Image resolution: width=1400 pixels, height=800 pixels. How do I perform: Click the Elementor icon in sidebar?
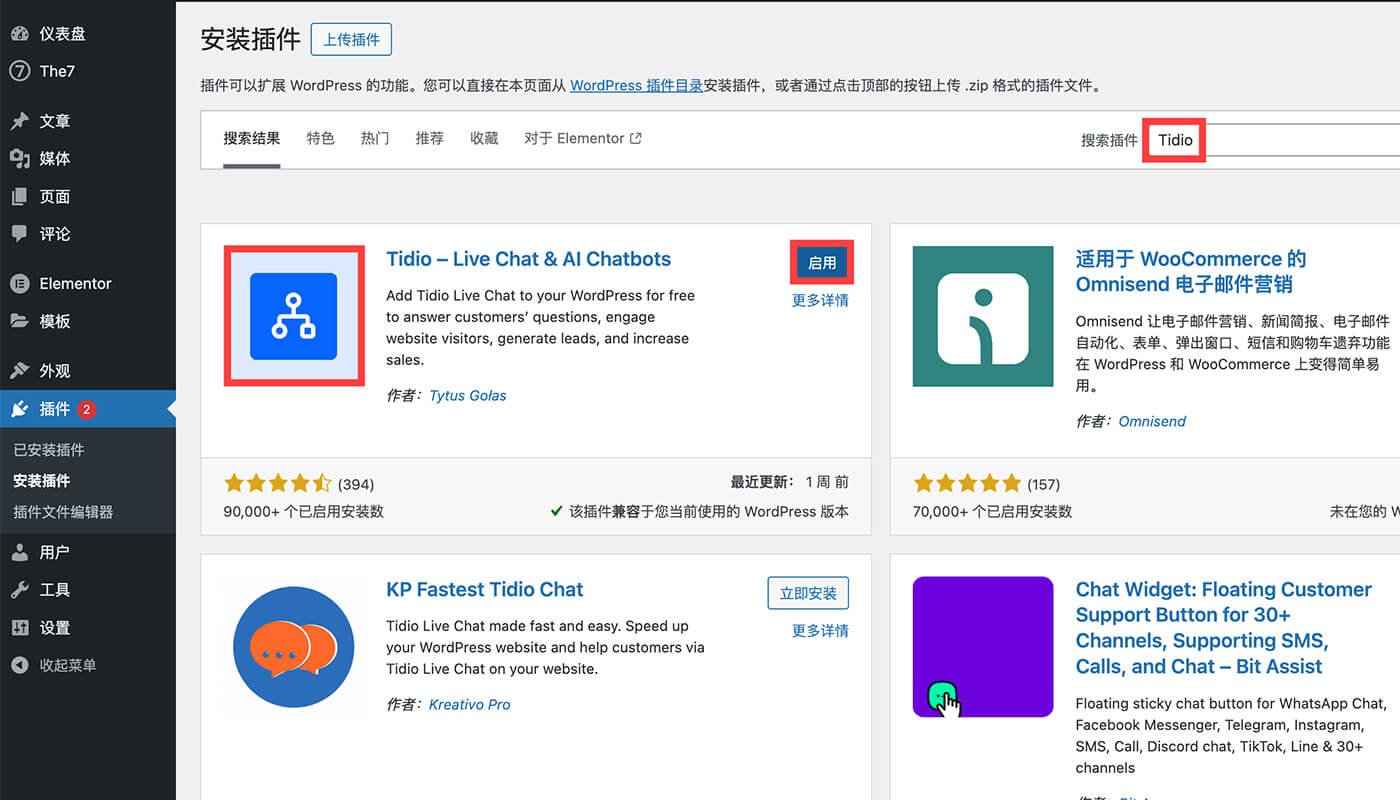pyautogui.click(x=20, y=284)
